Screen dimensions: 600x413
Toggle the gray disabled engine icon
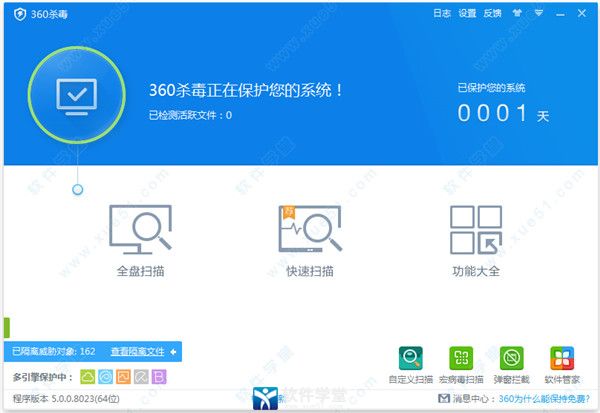click(x=141, y=377)
